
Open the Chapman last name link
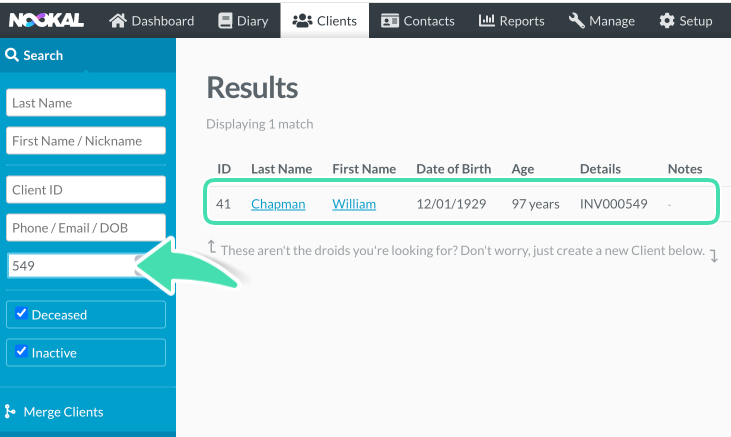click(278, 204)
